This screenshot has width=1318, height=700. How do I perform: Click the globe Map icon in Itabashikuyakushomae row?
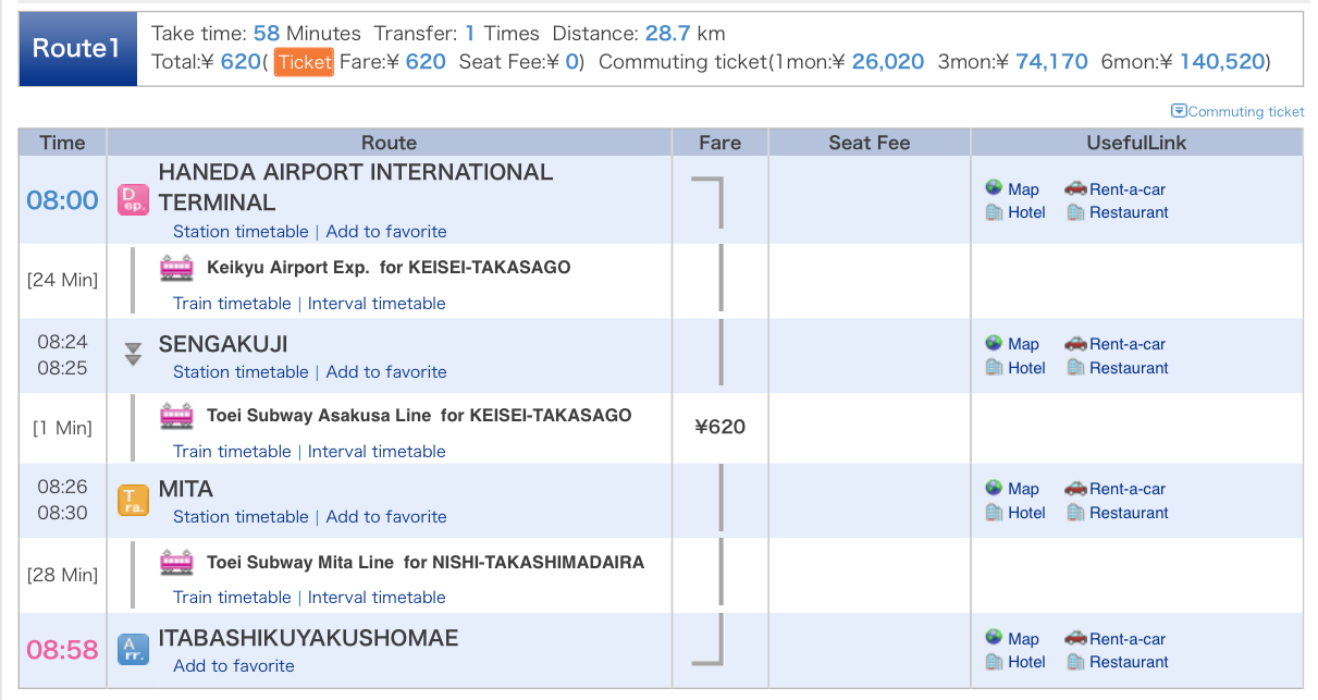[x=994, y=637]
